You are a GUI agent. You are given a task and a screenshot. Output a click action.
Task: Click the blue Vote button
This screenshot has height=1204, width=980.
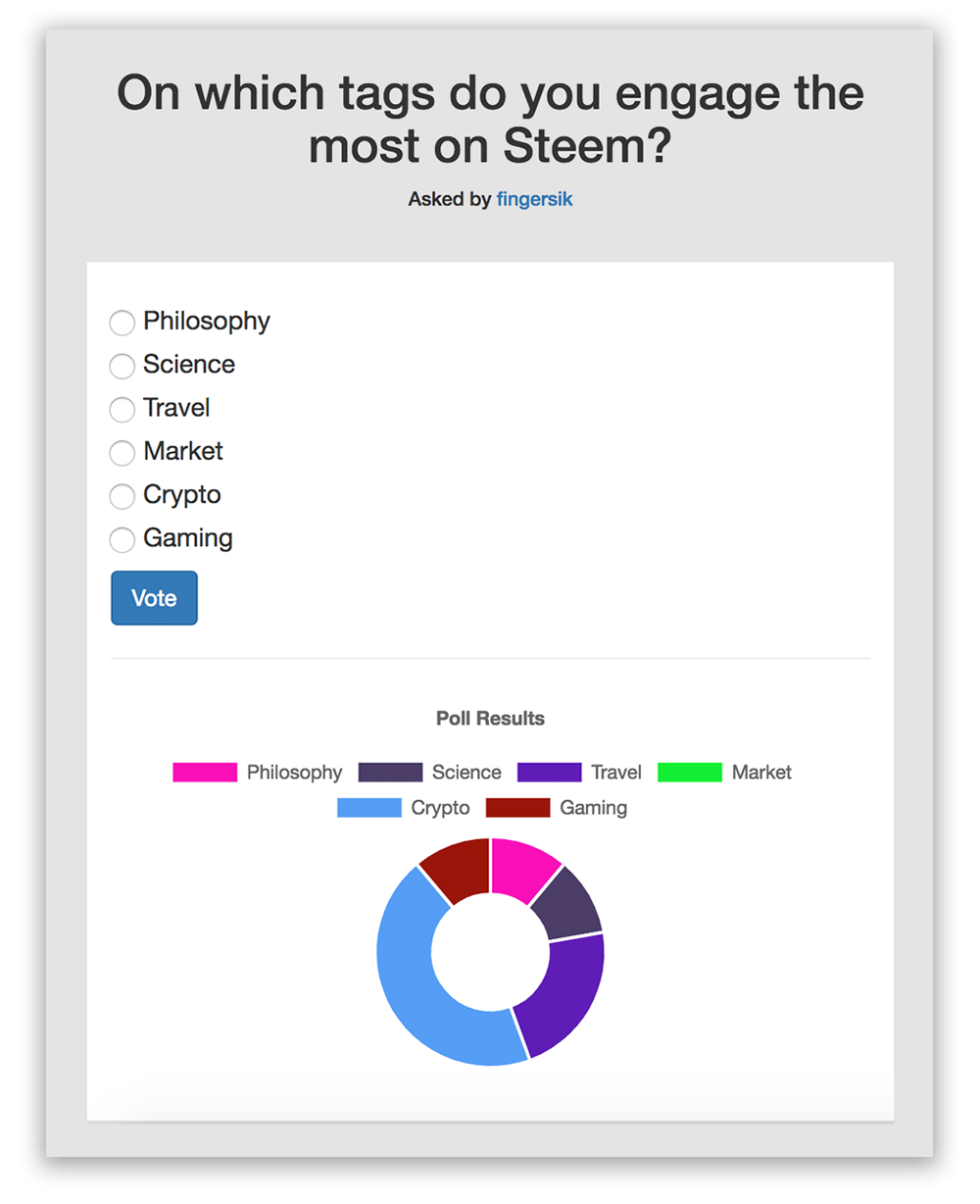[x=154, y=598]
